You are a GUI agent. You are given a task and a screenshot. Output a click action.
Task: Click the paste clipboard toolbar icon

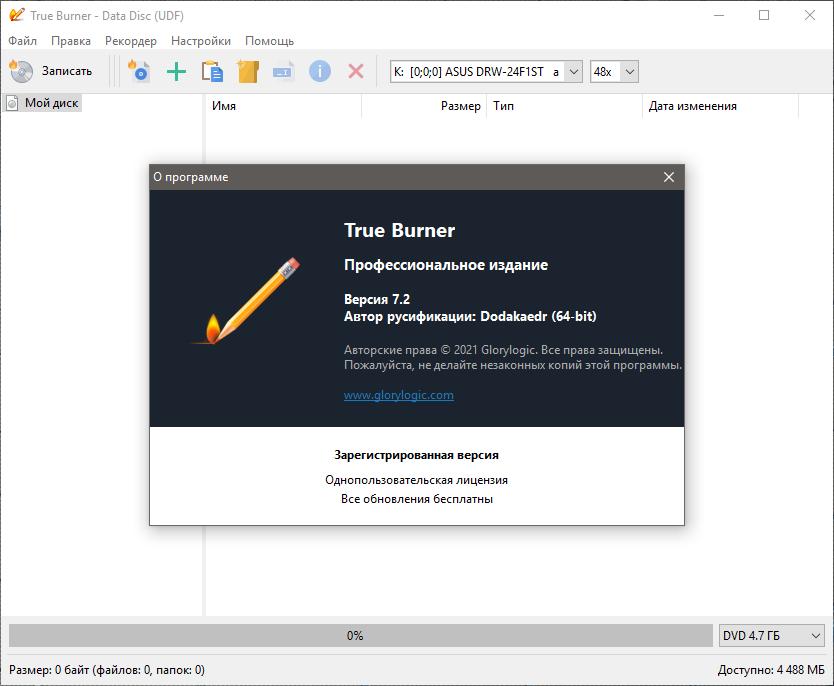pos(211,71)
